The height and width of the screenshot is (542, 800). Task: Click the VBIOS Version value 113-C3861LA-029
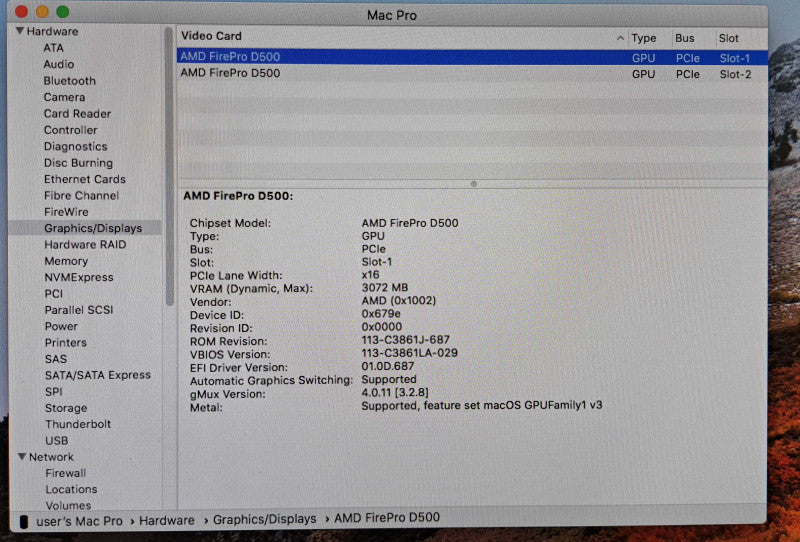coord(409,353)
